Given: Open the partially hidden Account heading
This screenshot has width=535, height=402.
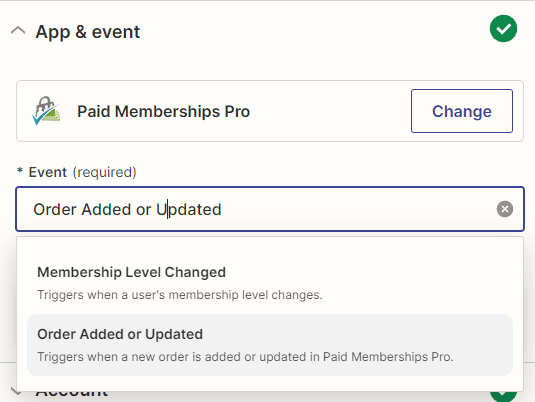Looking at the screenshot, I should pyautogui.click(x=72, y=394).
